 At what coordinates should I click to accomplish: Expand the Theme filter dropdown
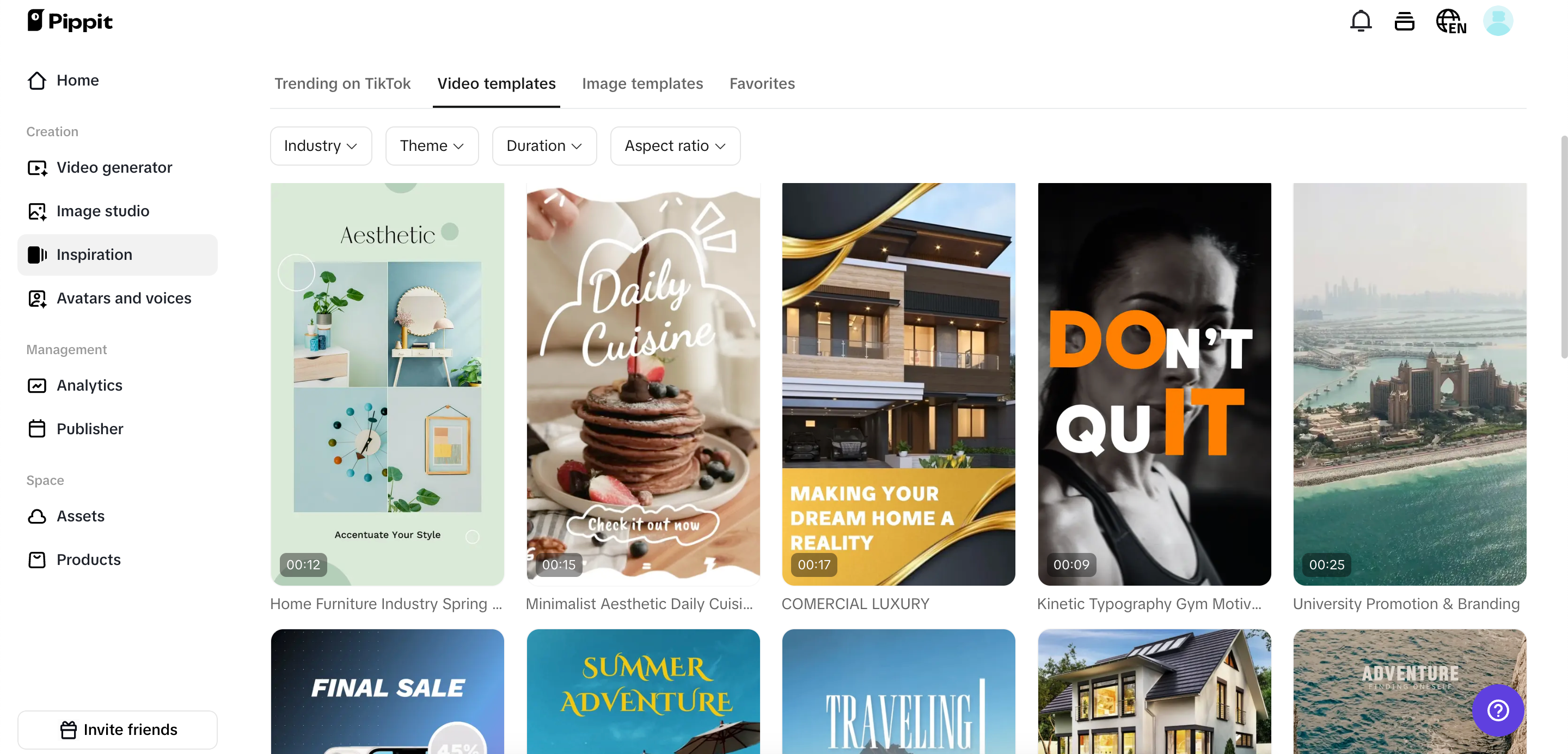click(x=432, y=146)
